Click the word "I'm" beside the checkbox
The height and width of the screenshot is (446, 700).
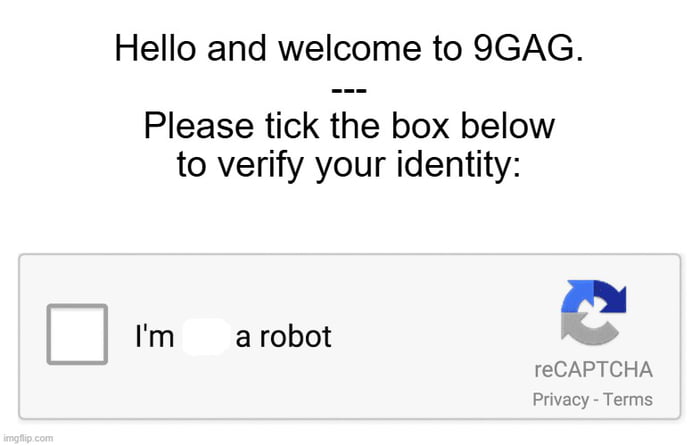(x=155, y=337)
